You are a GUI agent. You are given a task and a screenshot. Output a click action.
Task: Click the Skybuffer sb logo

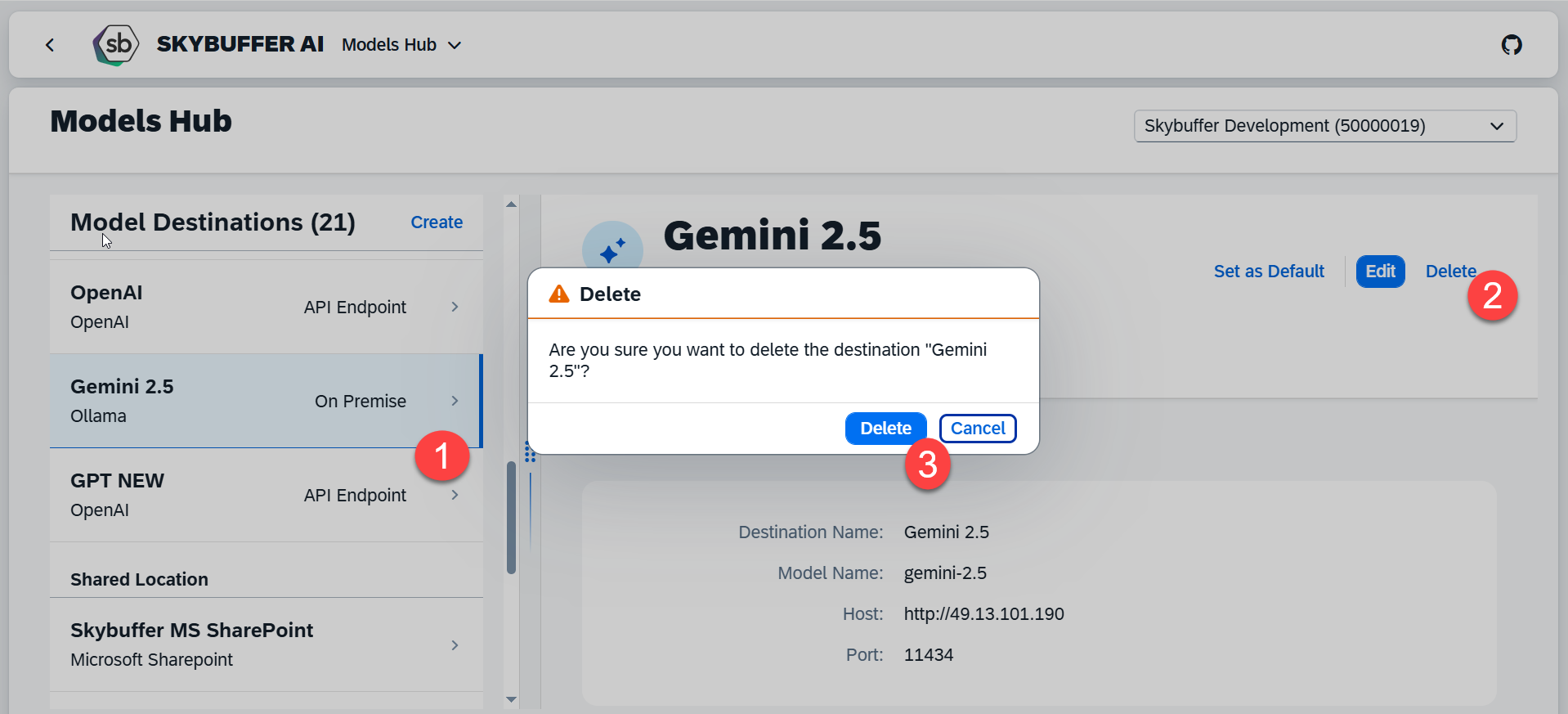(x=115, y=44)
